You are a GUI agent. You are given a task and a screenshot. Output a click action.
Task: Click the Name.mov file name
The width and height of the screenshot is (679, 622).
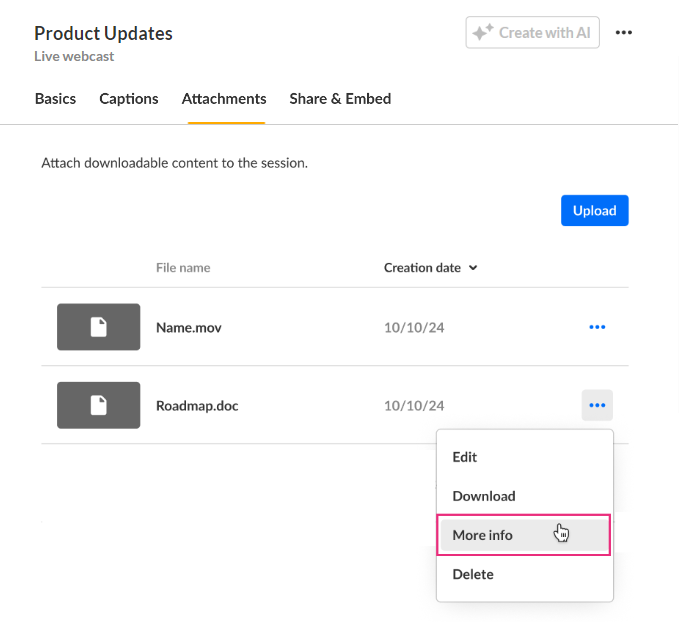point(188,327)
